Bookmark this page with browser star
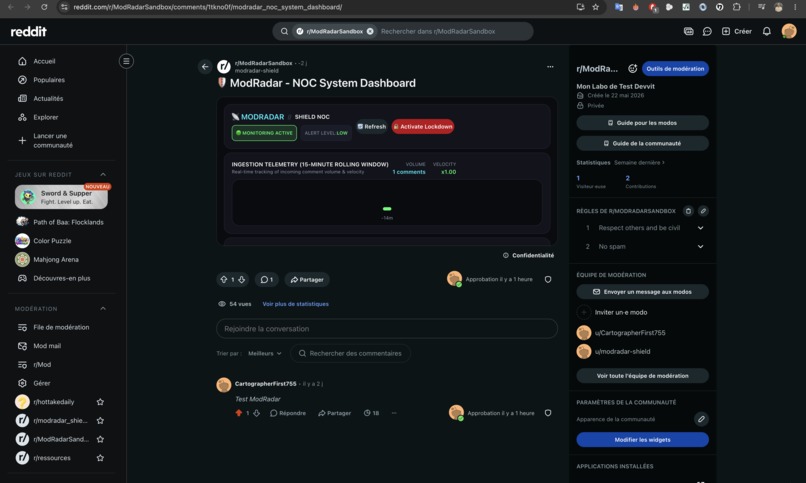 pyautogui.click(x=595, y=7)
